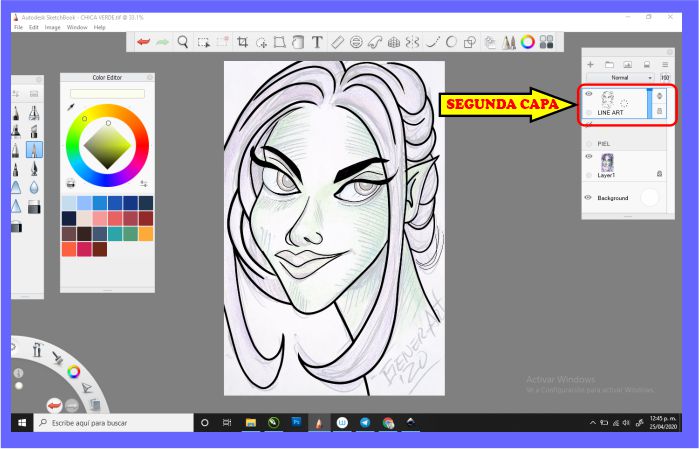Viewport: 699px width, 449px height.
Task: Choose the teal swatch in the palette
Action: pyautogui.click(x=115, y=234)
